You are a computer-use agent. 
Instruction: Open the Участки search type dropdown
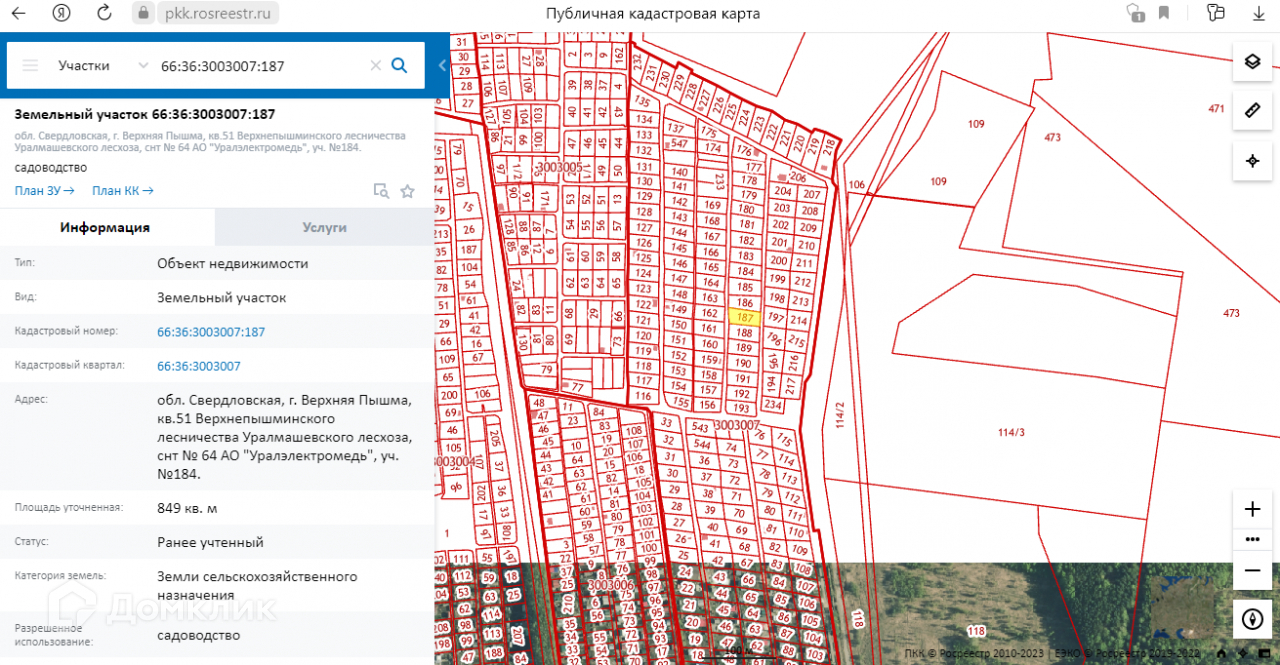(102, 65)
